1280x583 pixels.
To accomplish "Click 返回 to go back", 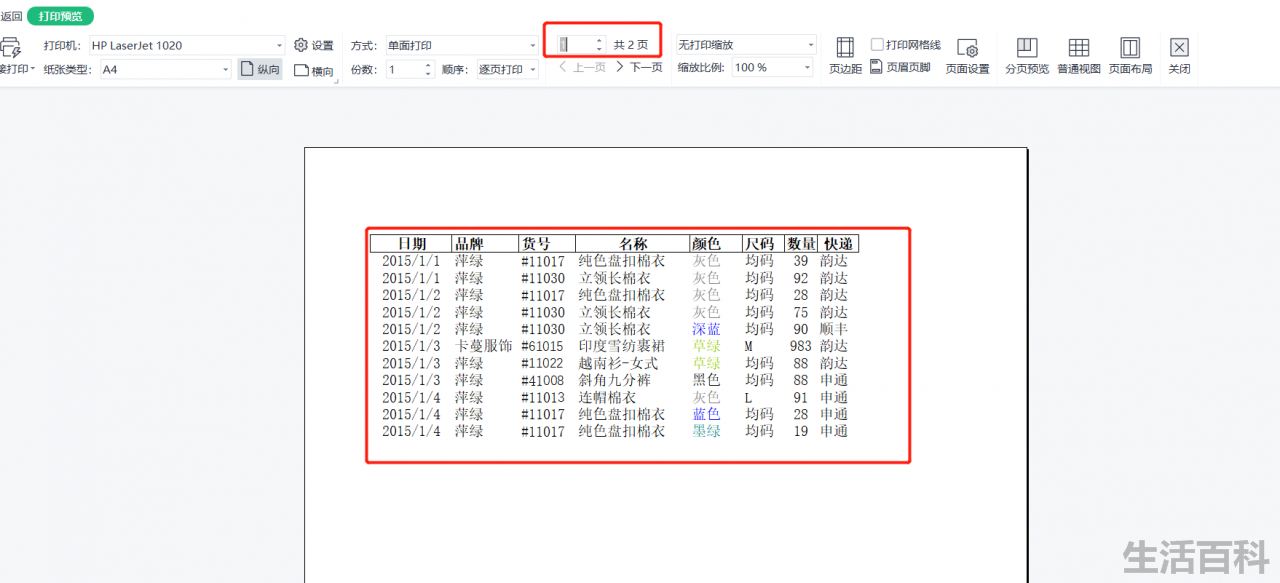I will (x=11, y=16).
